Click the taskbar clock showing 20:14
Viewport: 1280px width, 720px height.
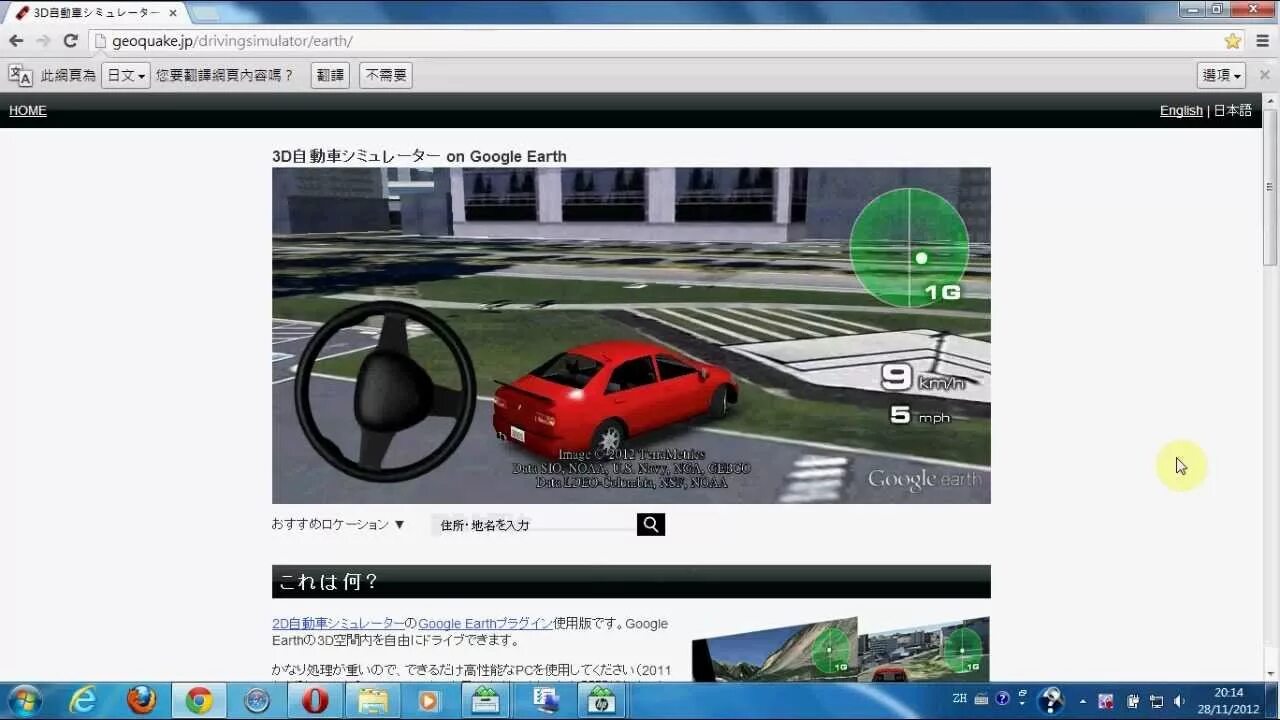1229,701
